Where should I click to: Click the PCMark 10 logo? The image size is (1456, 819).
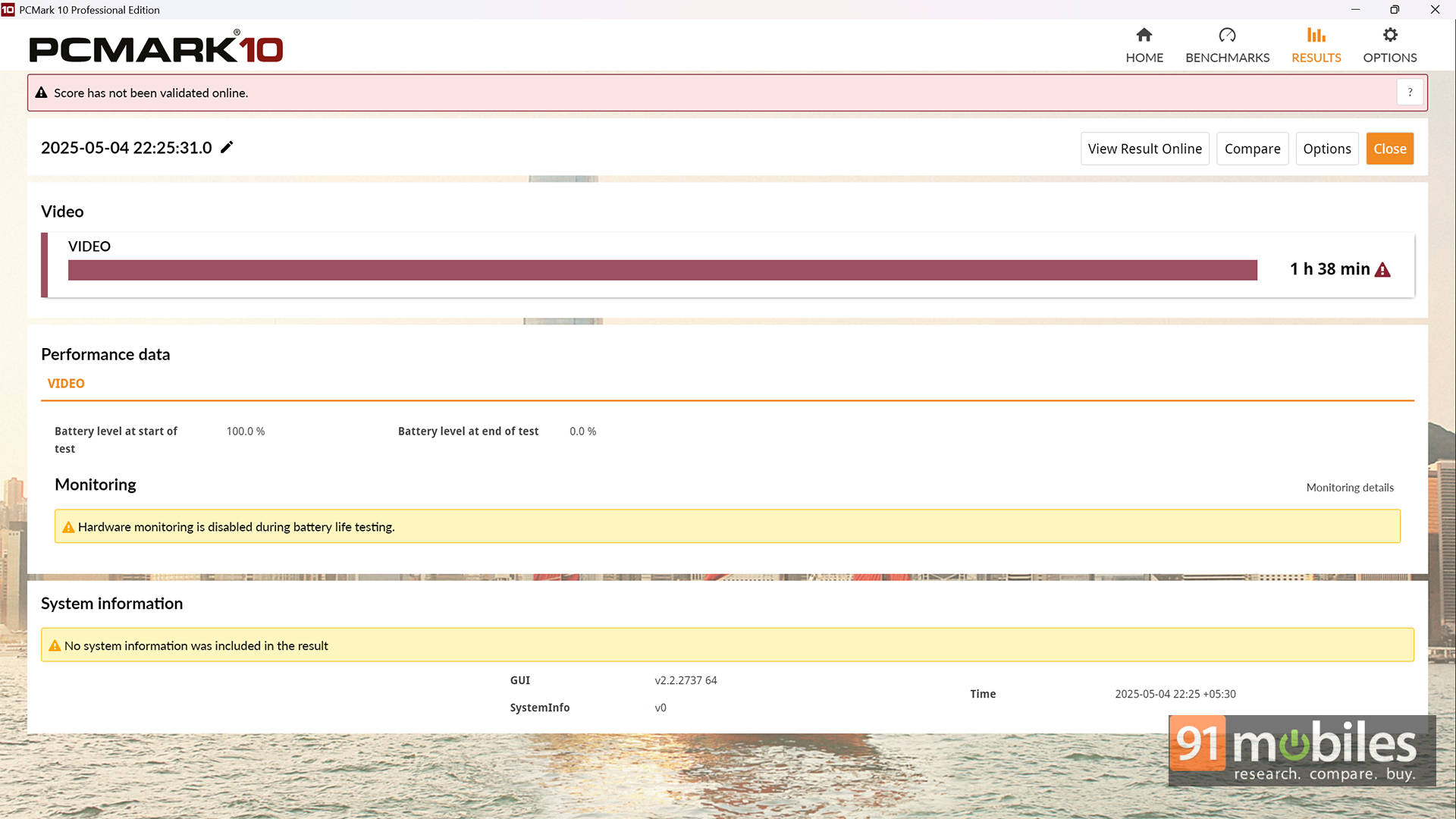pos(156,47)
